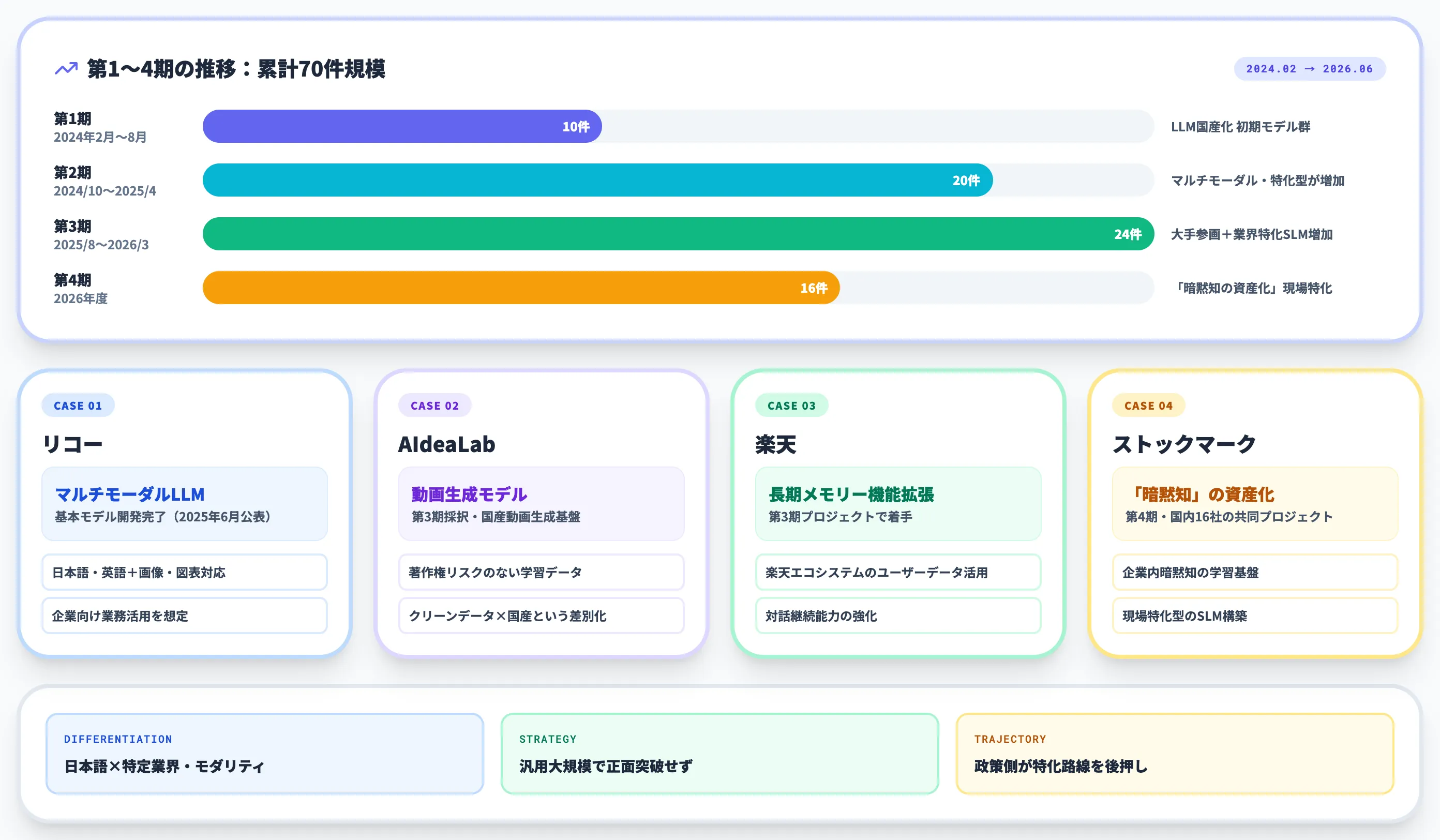Click the CASE 02 badge
The height and width of the screenshot is (840, 1440).
tap(435, 405)
